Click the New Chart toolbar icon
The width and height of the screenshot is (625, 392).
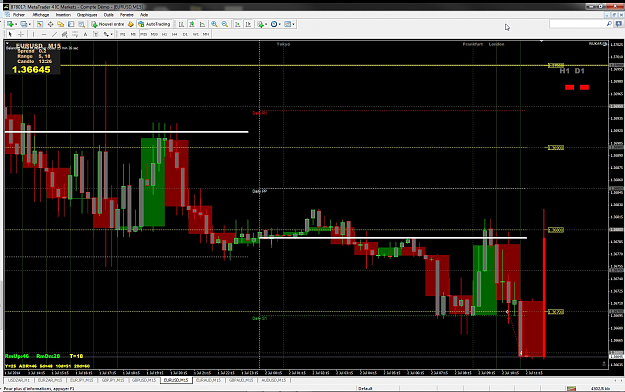point(10,24)
